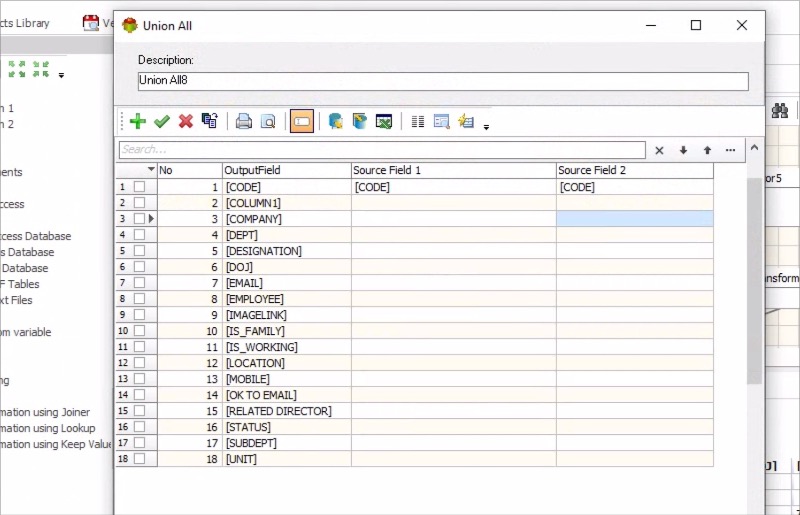Sort by the OutputField column header

(x=287, y=170)
